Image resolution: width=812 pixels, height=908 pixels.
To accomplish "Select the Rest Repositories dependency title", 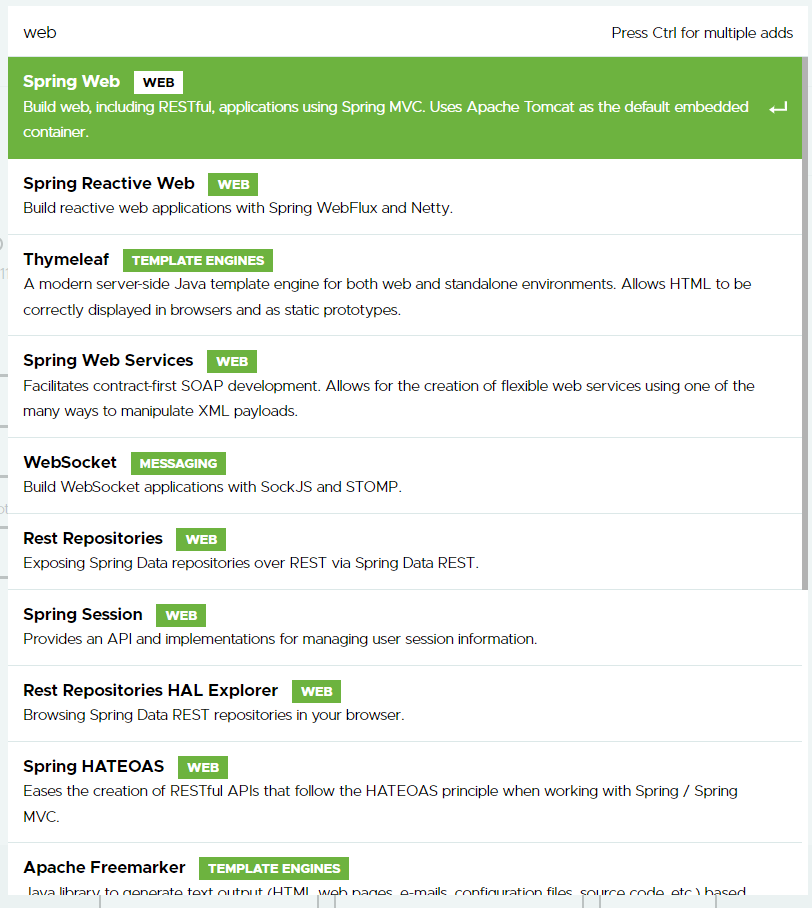I will [x=93, y=538].
